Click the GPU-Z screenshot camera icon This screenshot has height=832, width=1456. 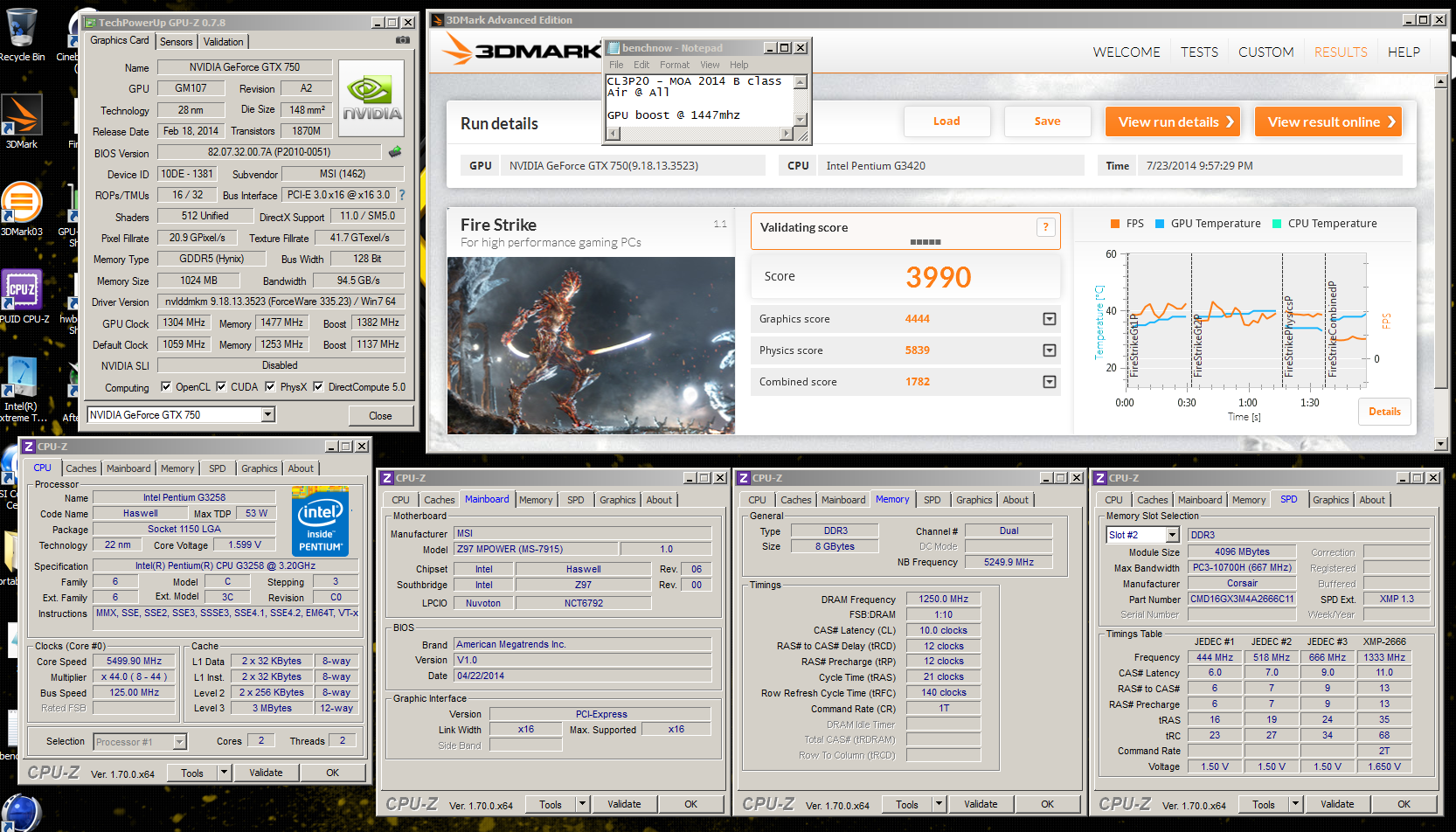pos(402,40)
